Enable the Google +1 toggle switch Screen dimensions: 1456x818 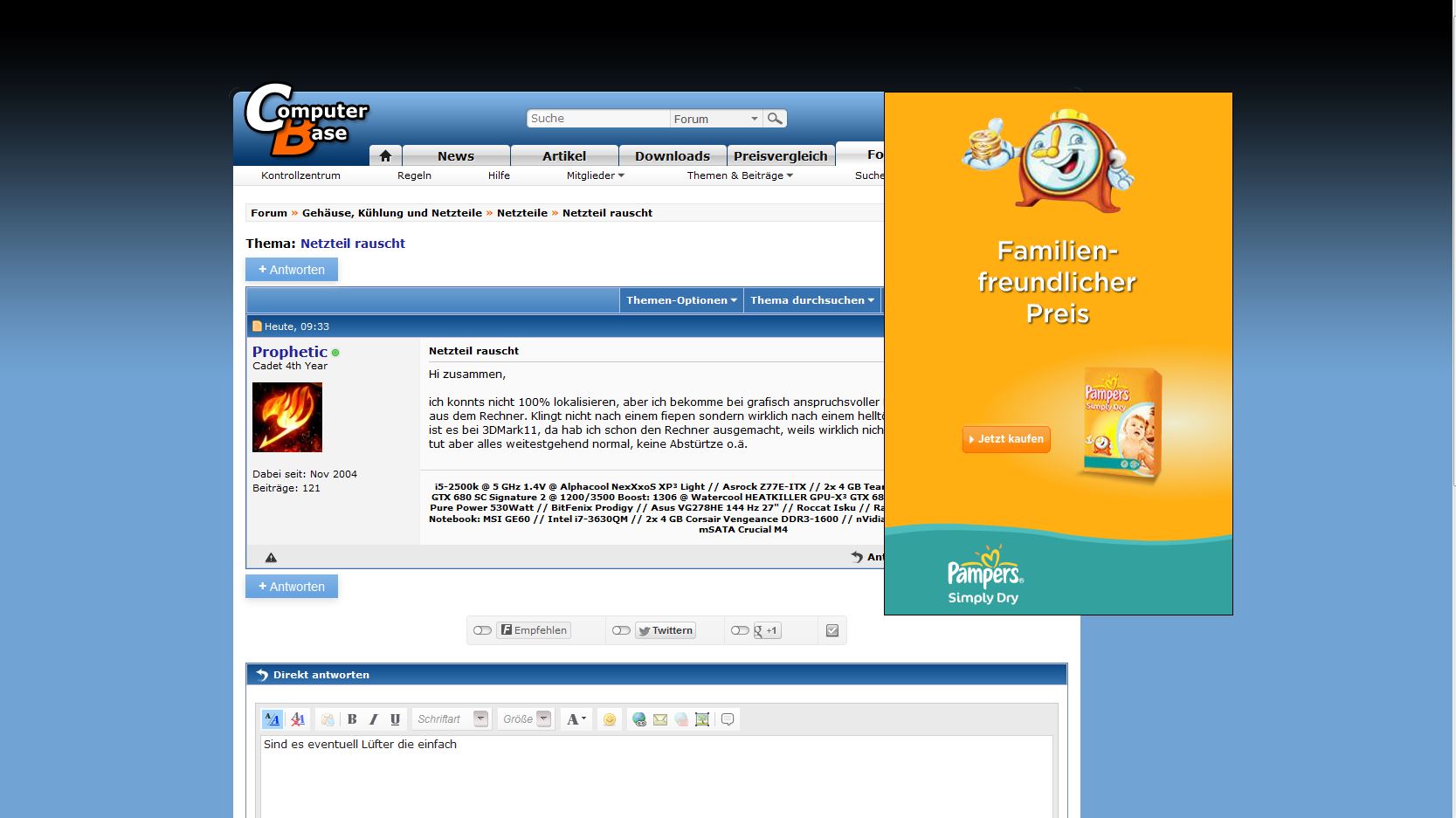coord(740,630)
